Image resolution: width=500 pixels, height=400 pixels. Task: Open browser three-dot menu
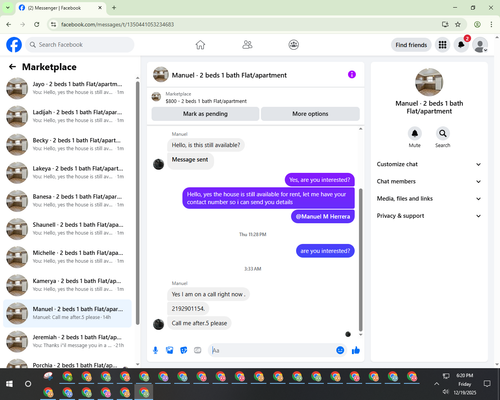(x=491, y=24)
